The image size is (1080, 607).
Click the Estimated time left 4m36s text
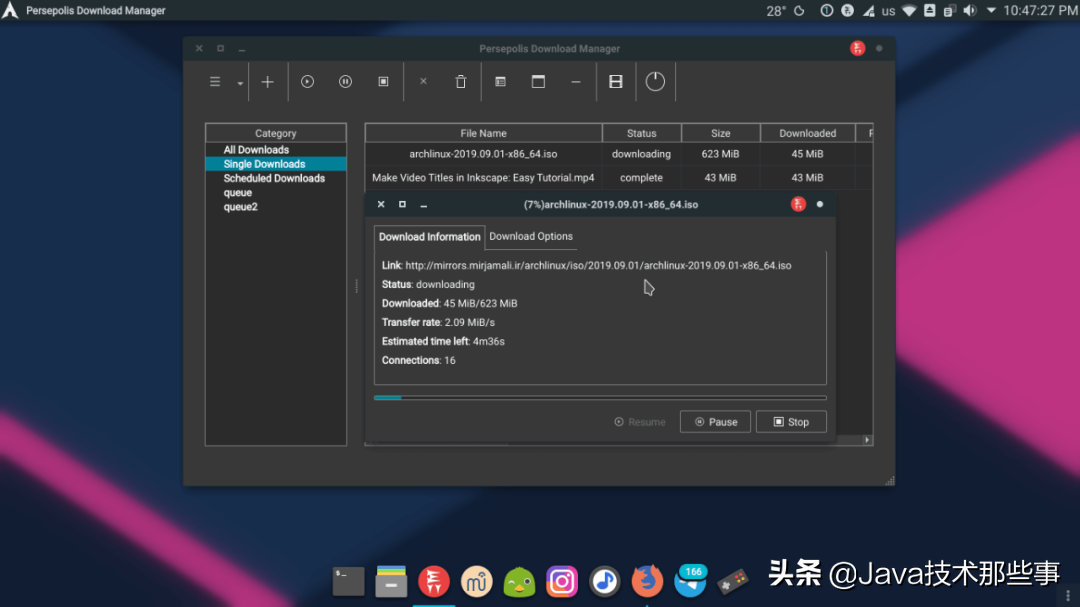(443, 341)
